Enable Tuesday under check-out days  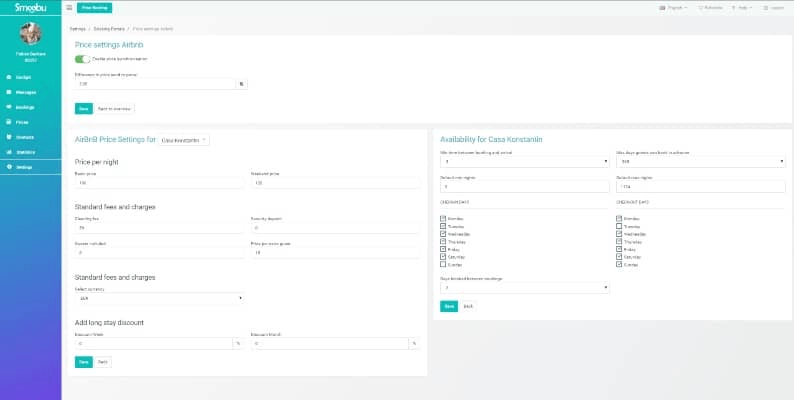click(x=619, y=226)
